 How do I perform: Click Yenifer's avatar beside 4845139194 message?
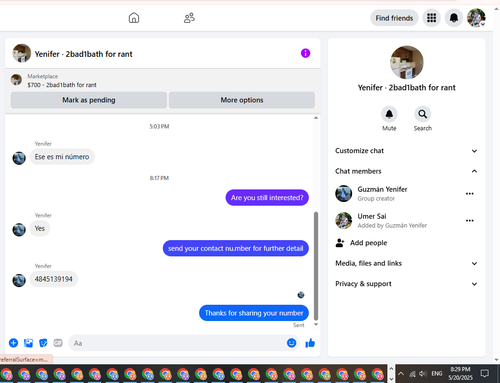point(19,280)
